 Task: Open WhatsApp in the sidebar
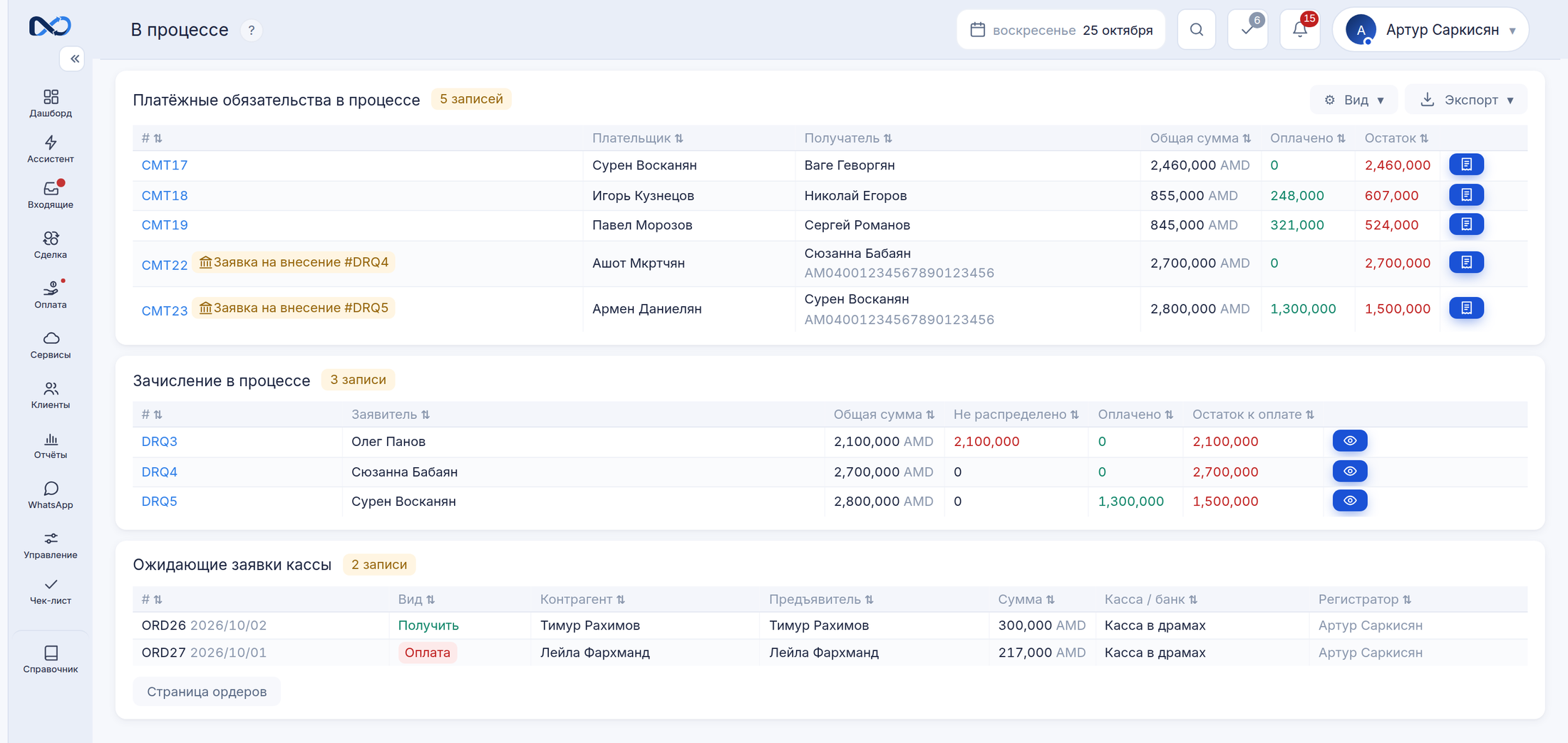[51, 495]
